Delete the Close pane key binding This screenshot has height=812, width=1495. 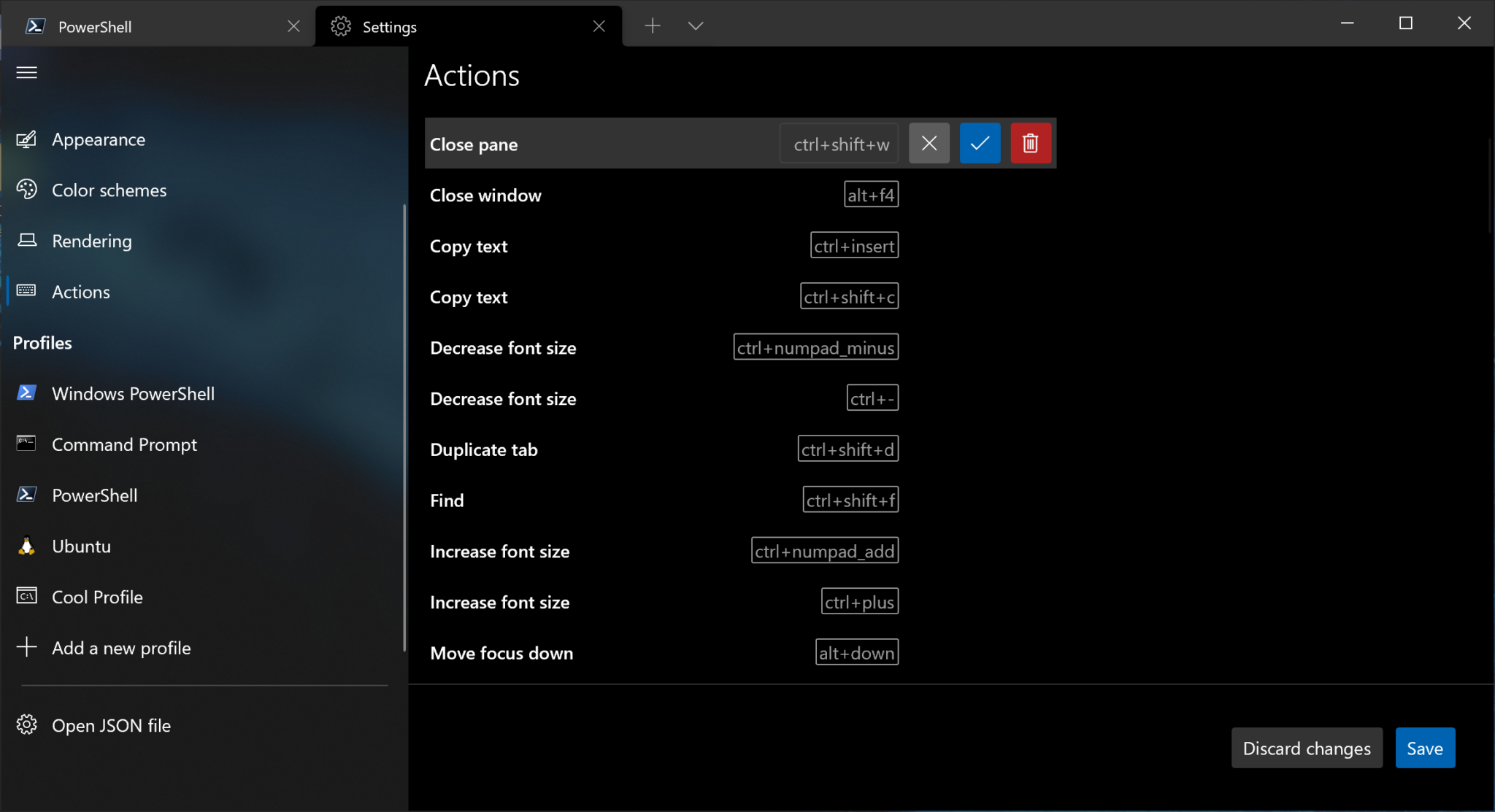click(1030, 143)
